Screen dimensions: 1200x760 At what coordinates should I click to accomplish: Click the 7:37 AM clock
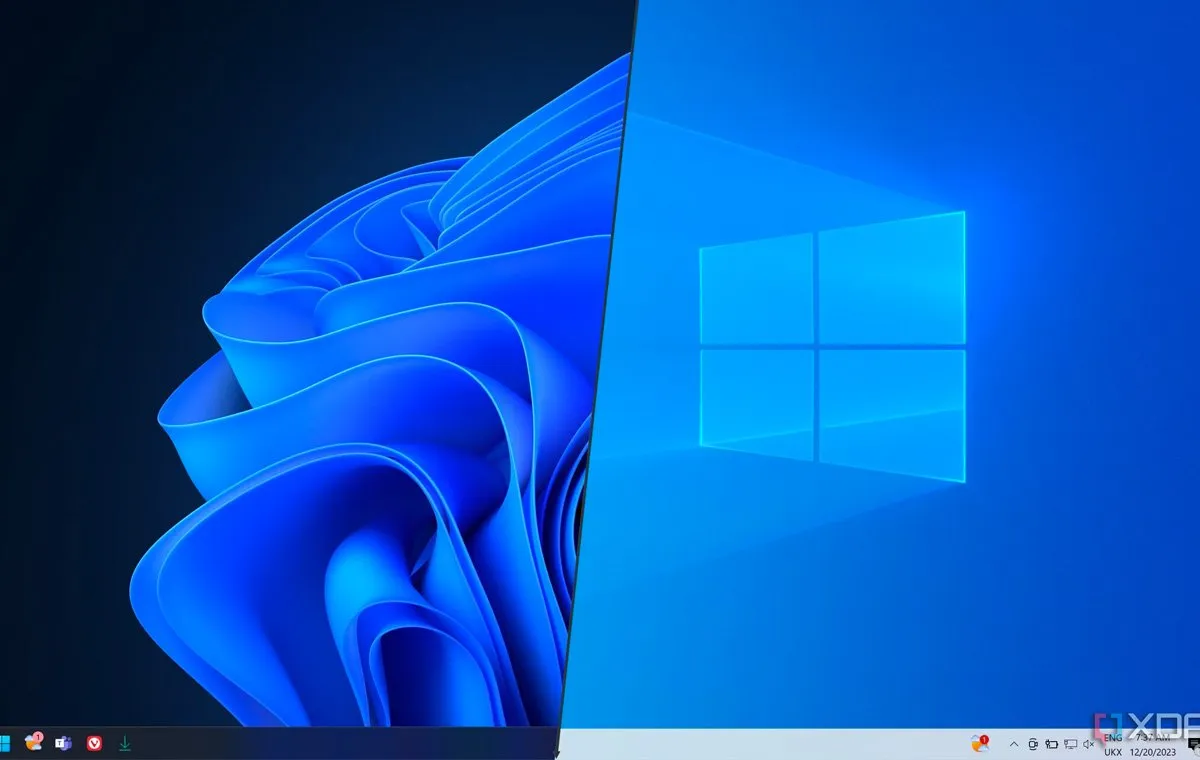pos(1146,737)
